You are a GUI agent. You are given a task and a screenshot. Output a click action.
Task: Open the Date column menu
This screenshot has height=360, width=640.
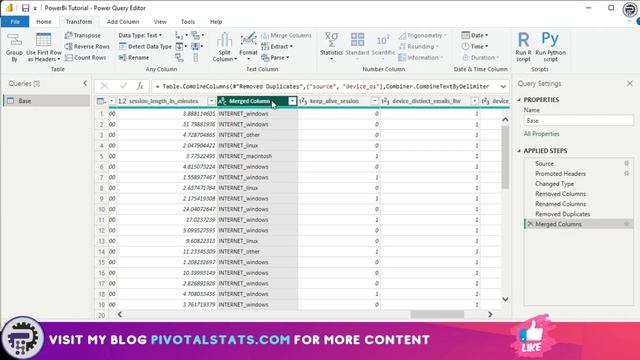click(x=475, y=36)
